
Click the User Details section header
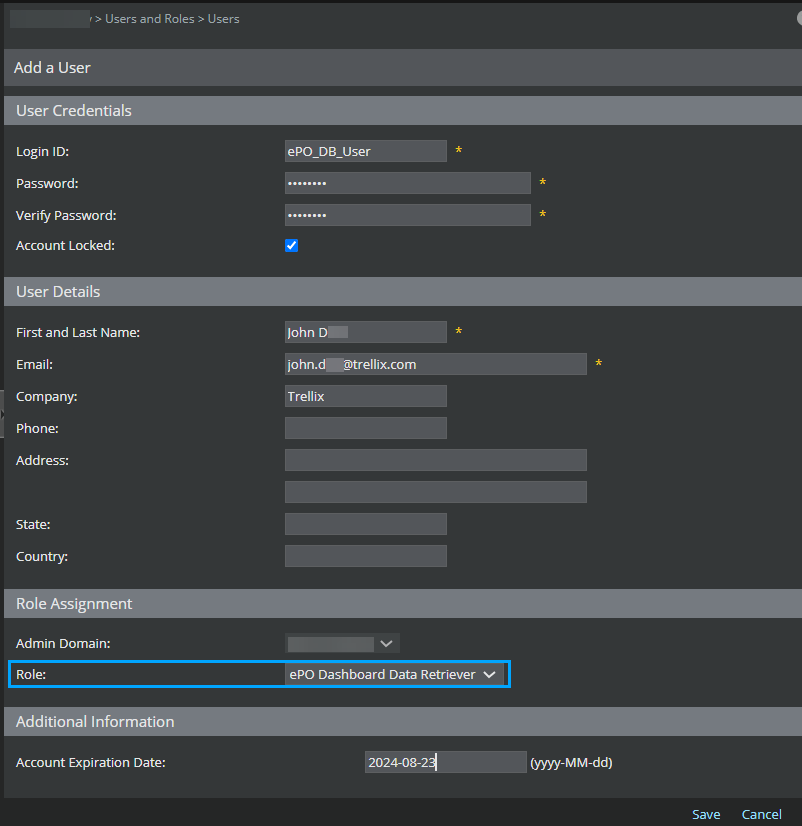click(x=403, y=292)
